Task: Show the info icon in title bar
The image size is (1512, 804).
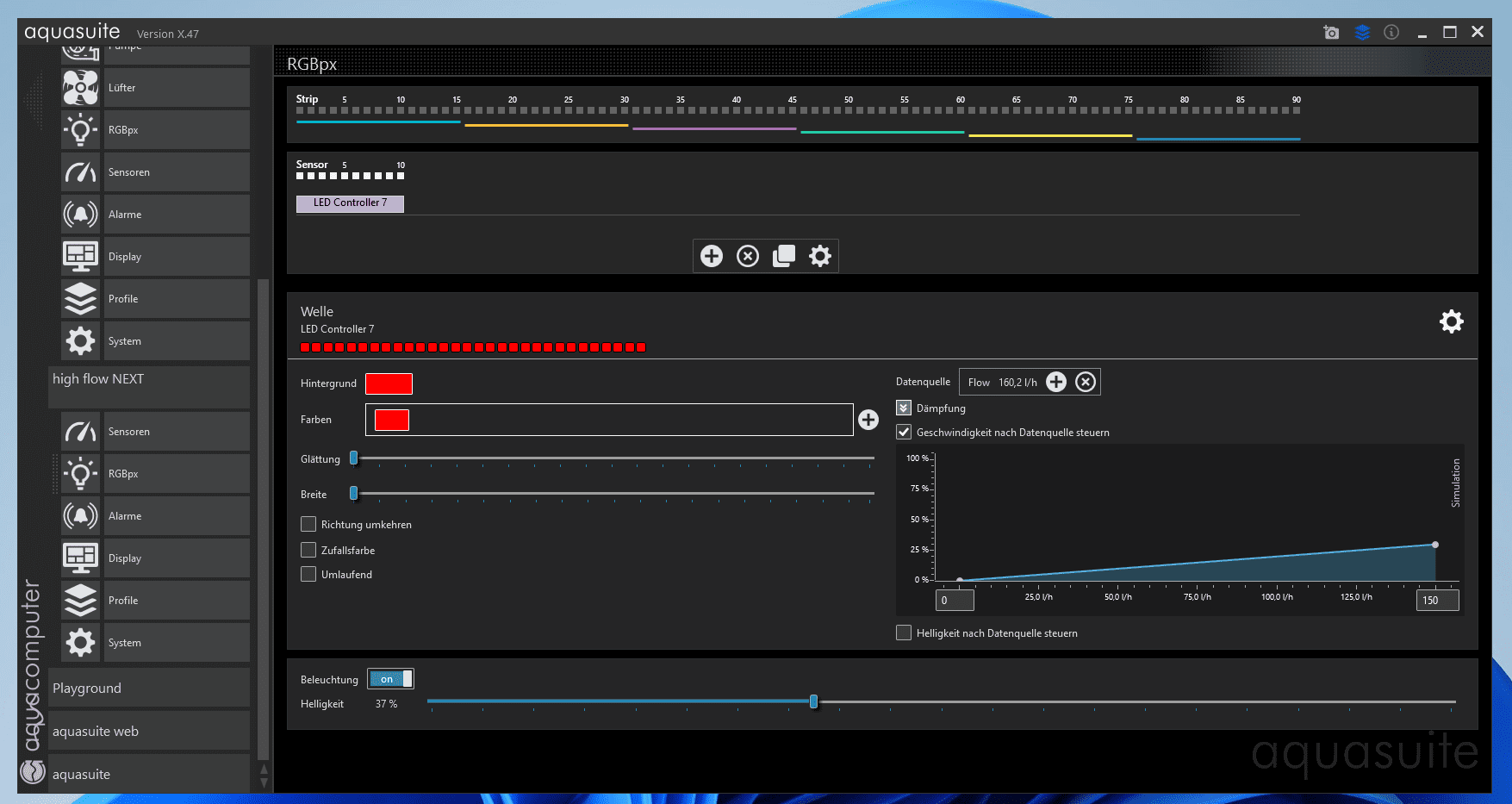Action: coord(1391,32)
